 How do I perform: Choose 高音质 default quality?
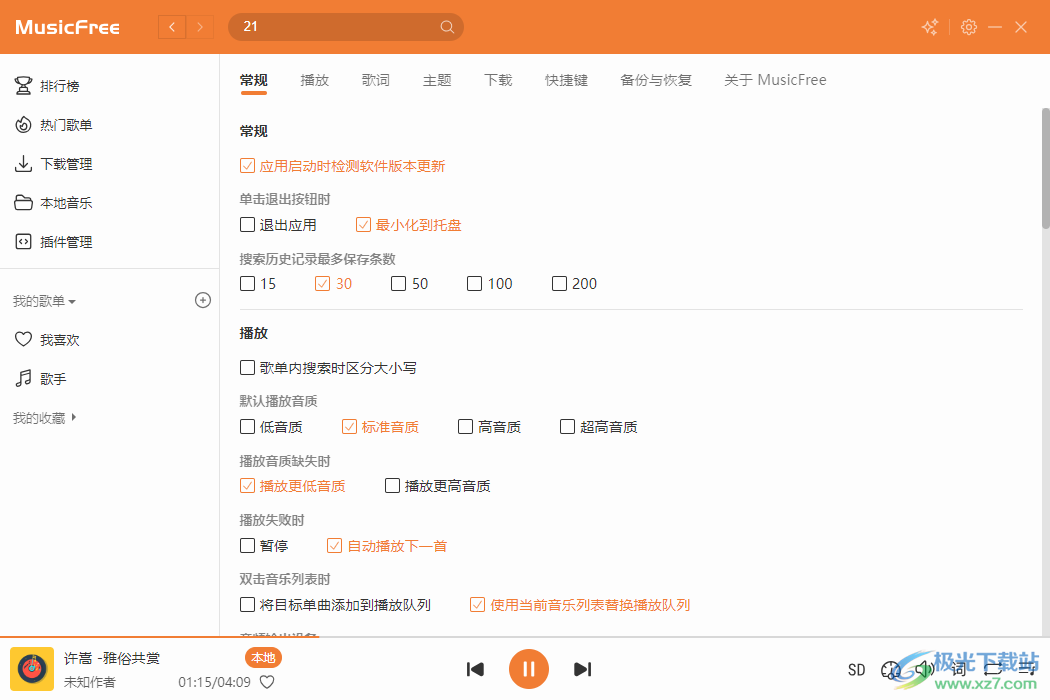(490, 427)
